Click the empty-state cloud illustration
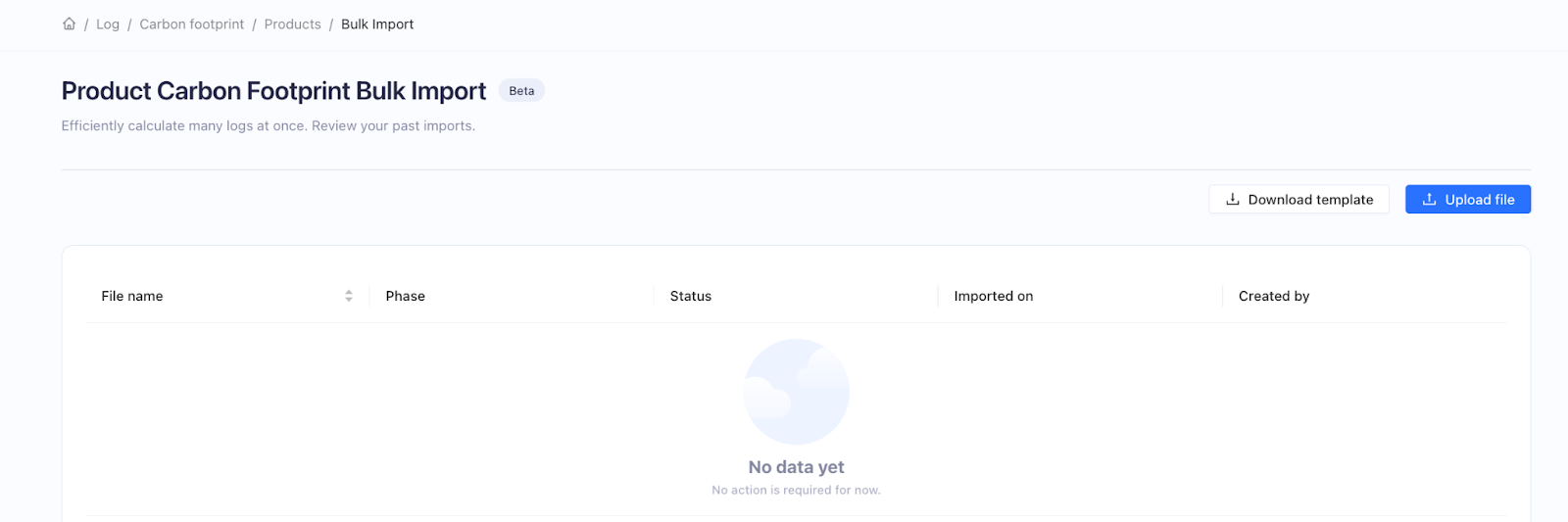 796,392
